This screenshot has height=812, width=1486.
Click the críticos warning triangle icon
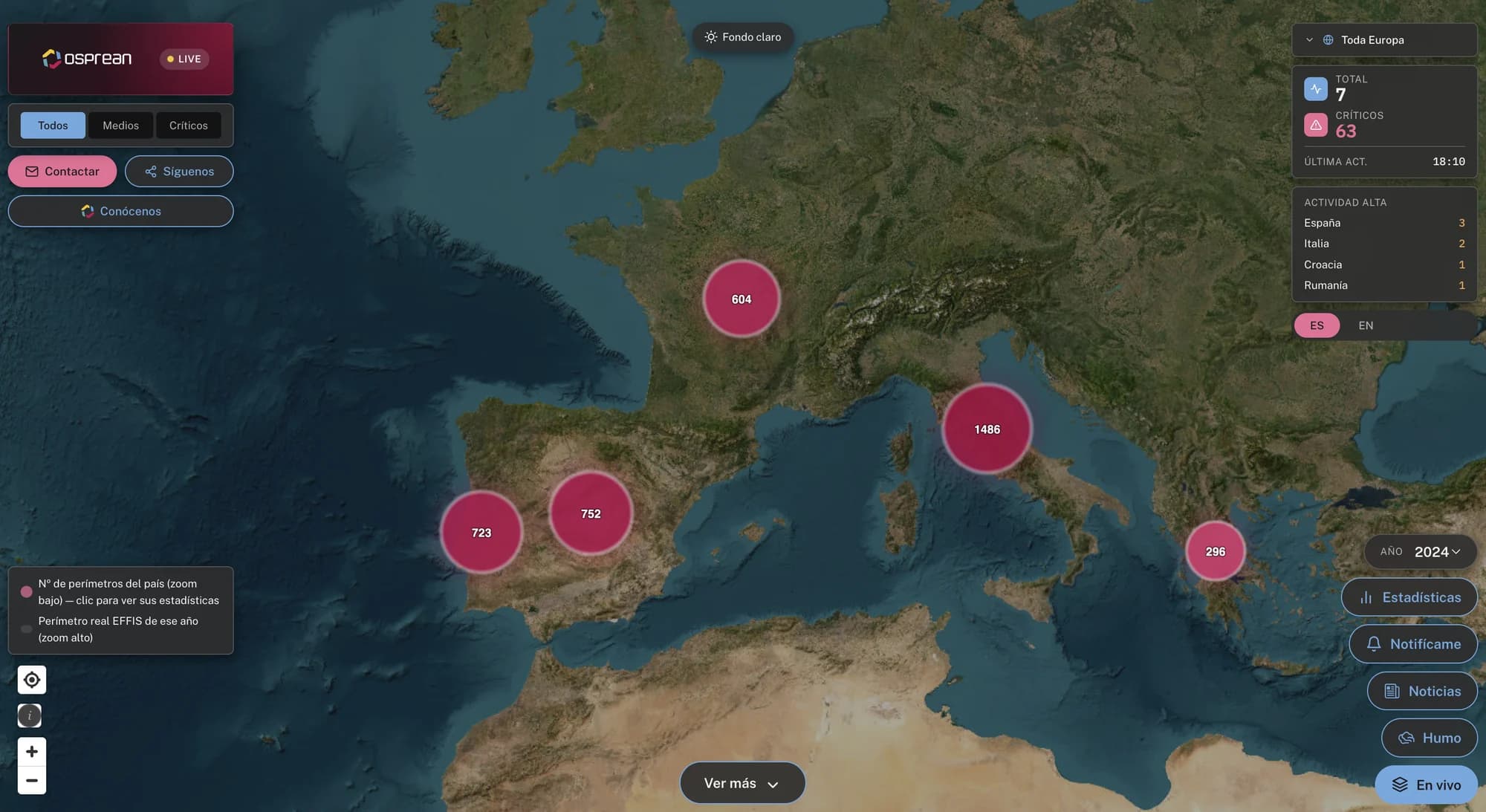tap(1315, 125)
